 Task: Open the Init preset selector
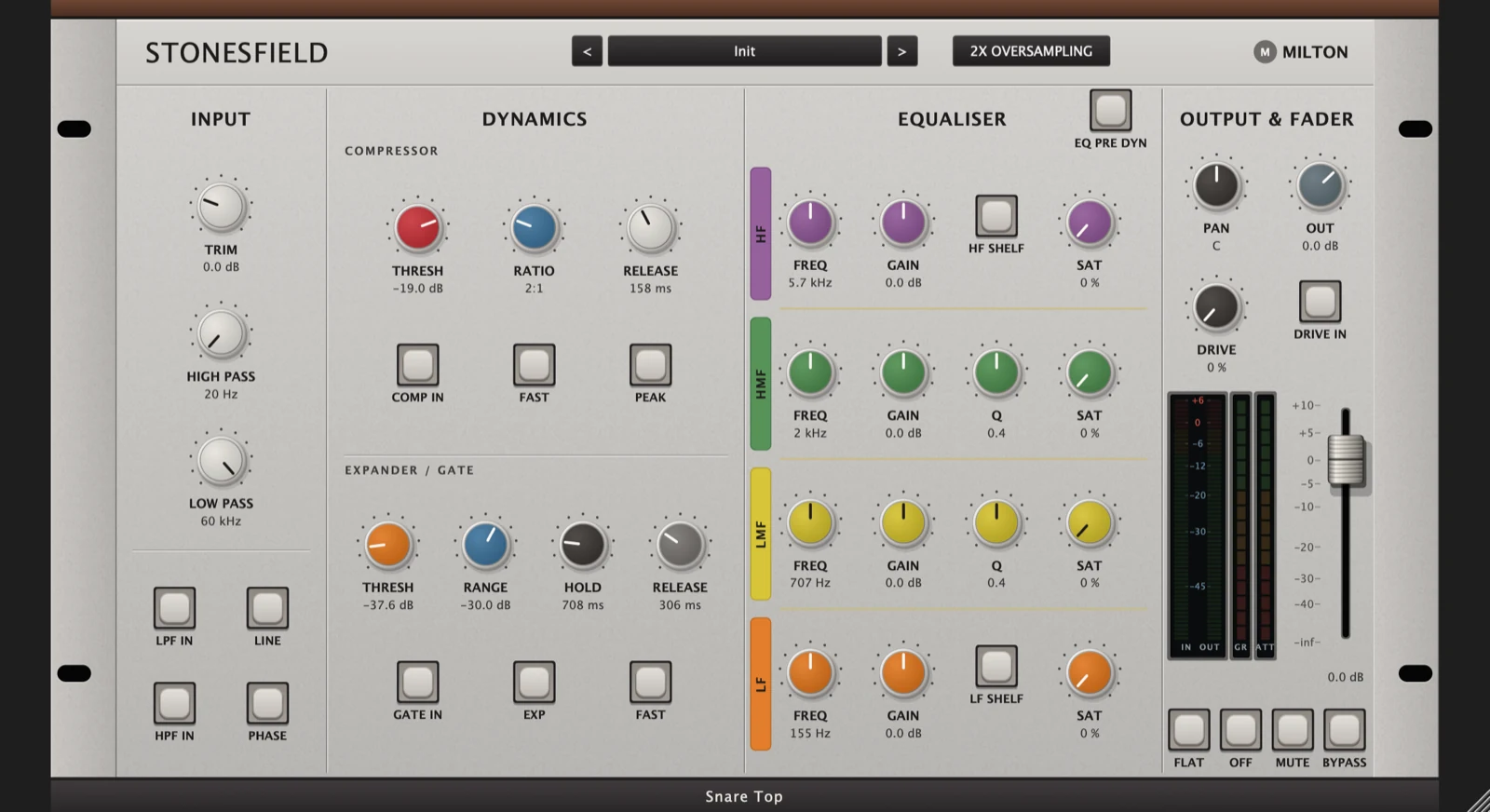(744, 51)
